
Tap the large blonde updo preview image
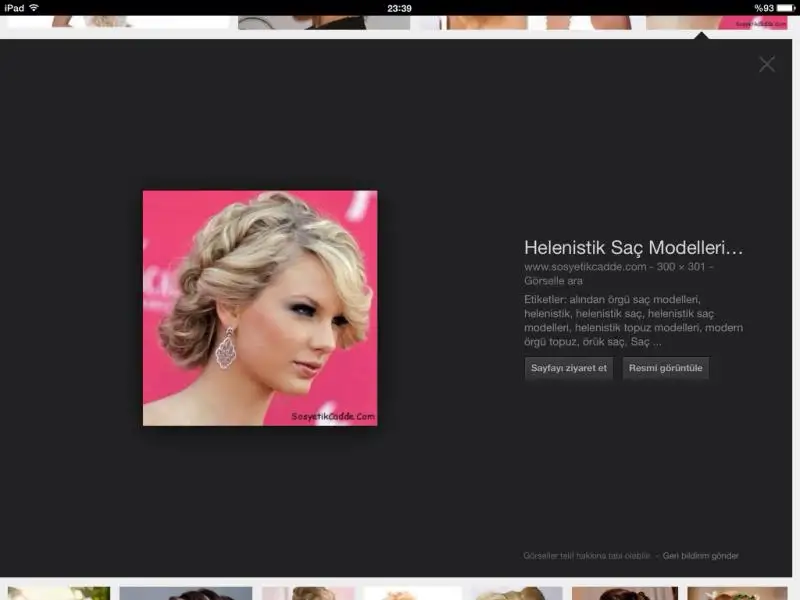[260, 308]
